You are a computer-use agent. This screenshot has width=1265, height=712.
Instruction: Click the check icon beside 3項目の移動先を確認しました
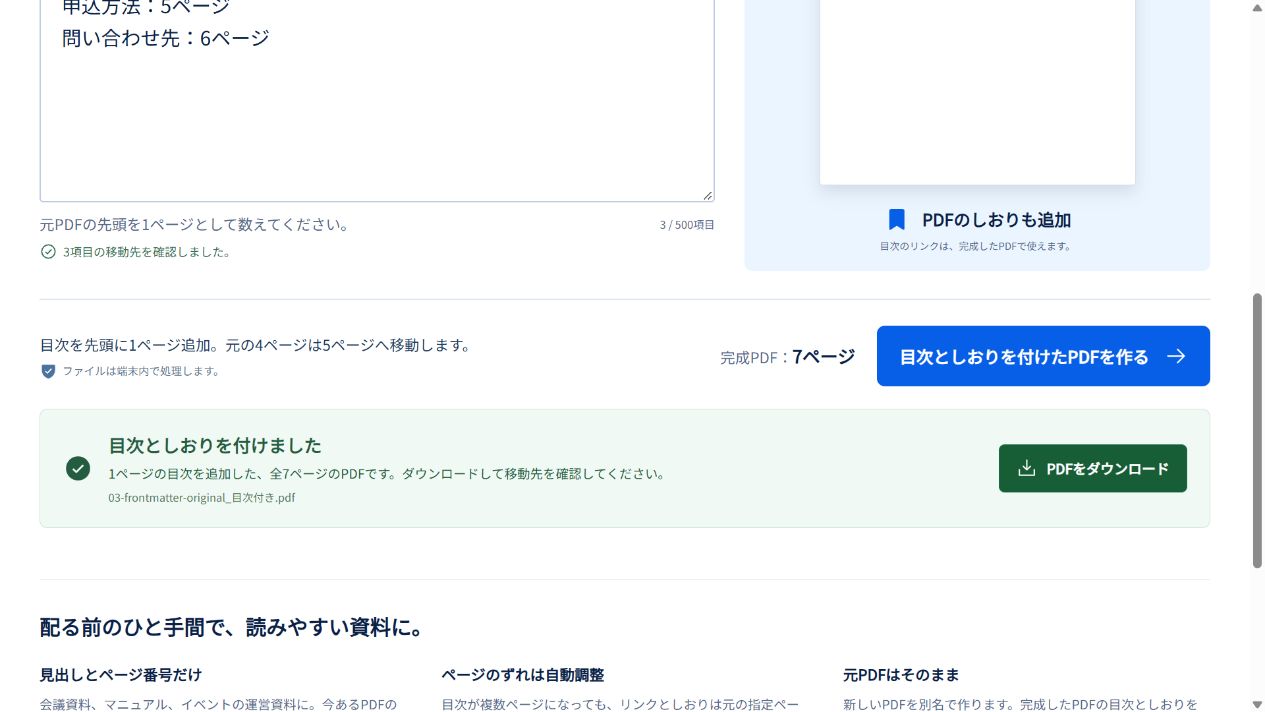(x=48, y=252)
